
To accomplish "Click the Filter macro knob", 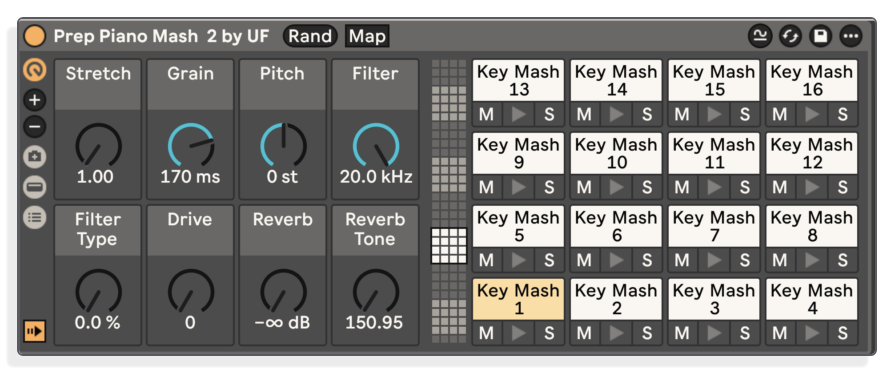I will point(376,145).
